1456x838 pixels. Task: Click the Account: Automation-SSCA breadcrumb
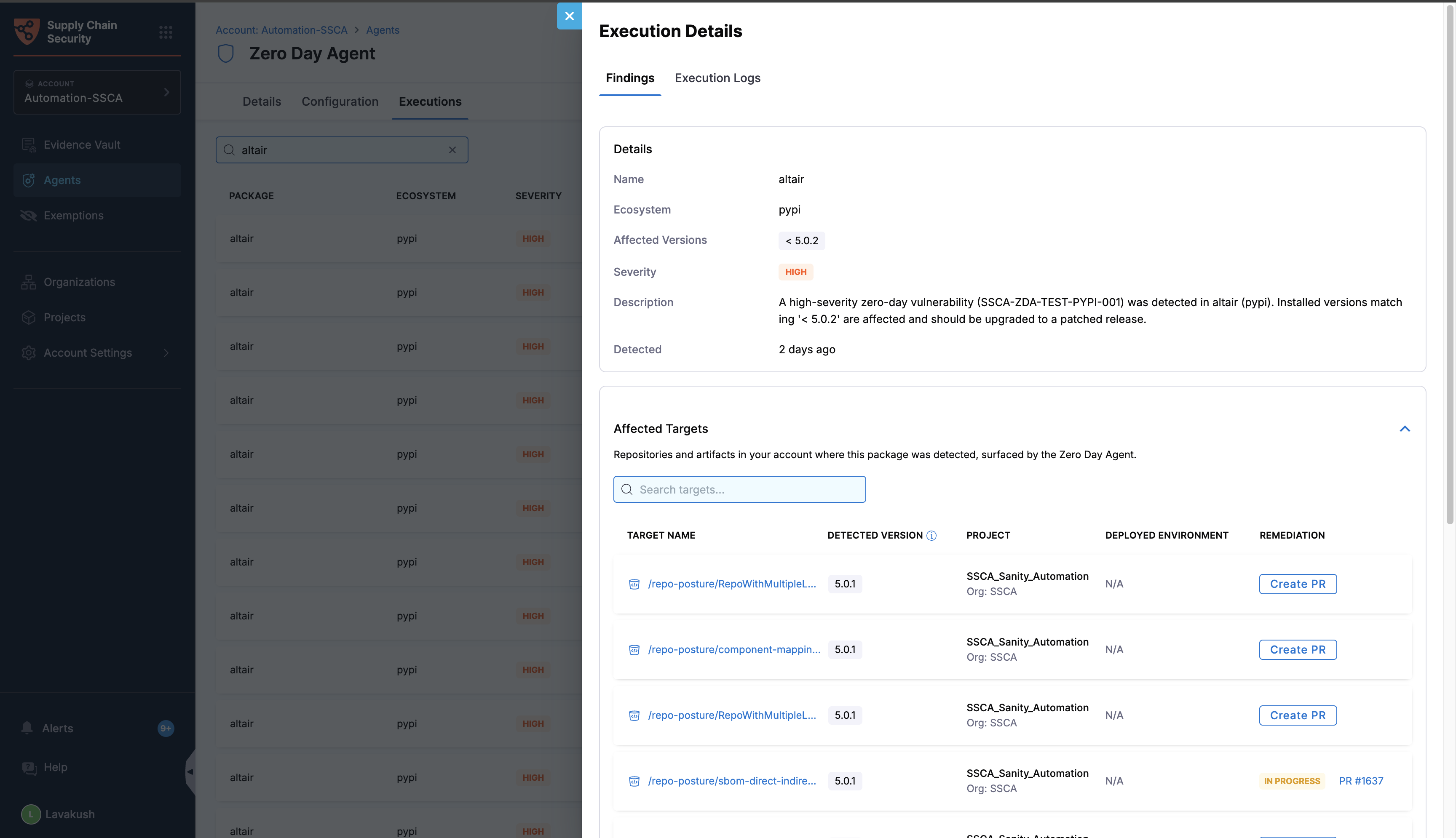coord(281,30)
